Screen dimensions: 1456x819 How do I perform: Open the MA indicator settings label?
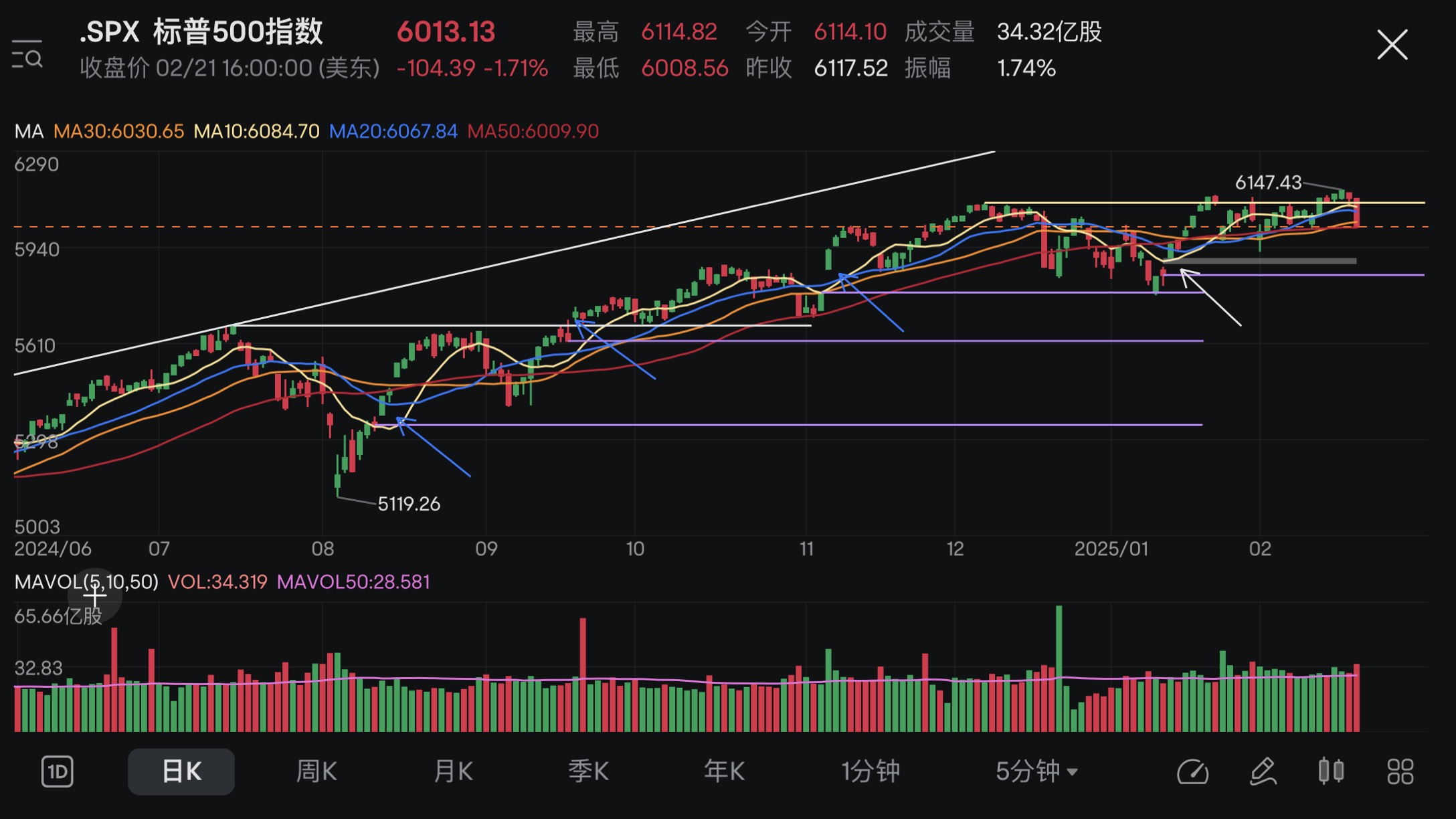point(29,131)
